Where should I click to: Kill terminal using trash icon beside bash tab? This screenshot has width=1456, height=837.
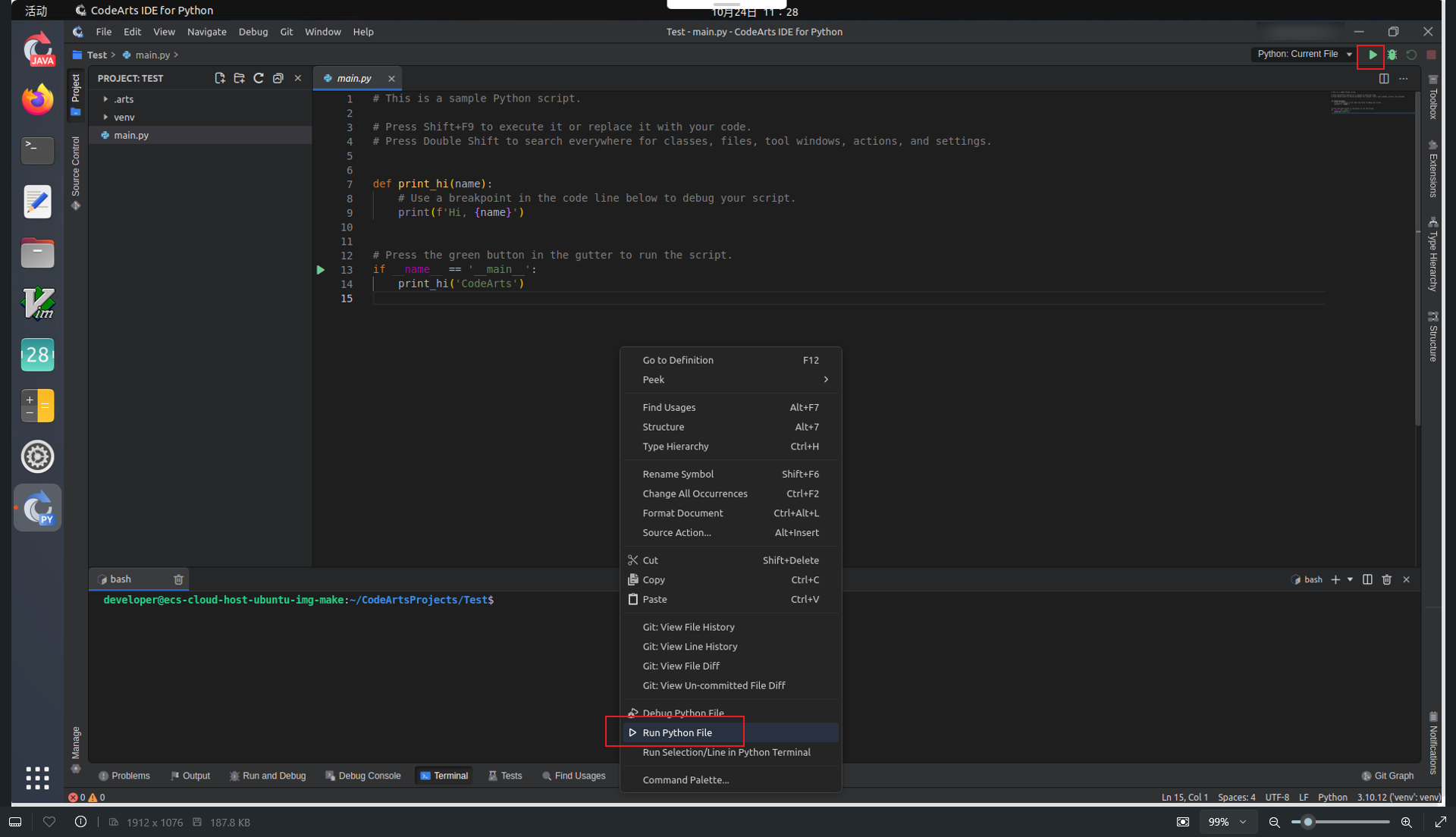[x=178, y=579]
